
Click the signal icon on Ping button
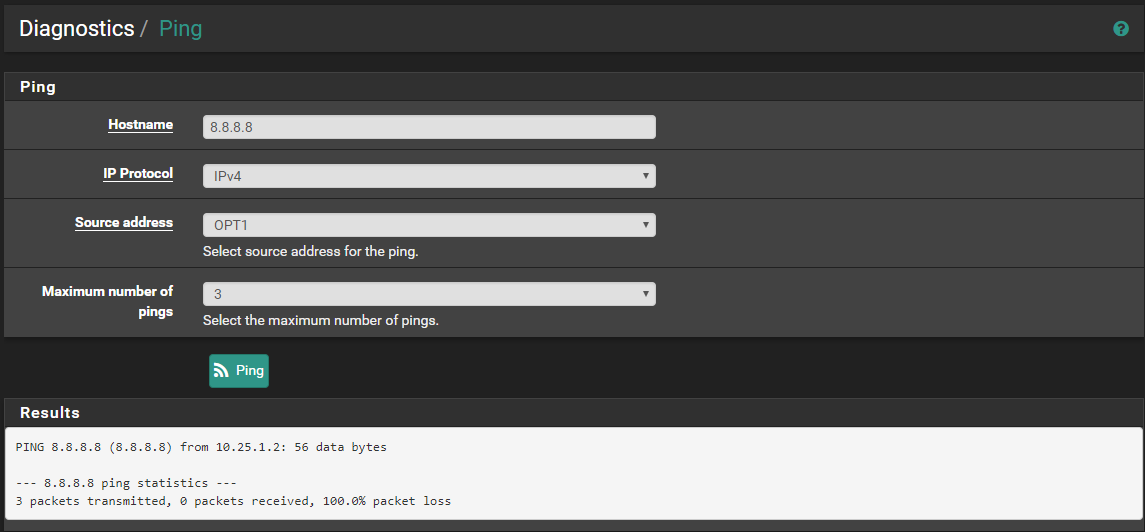[221, 371]
